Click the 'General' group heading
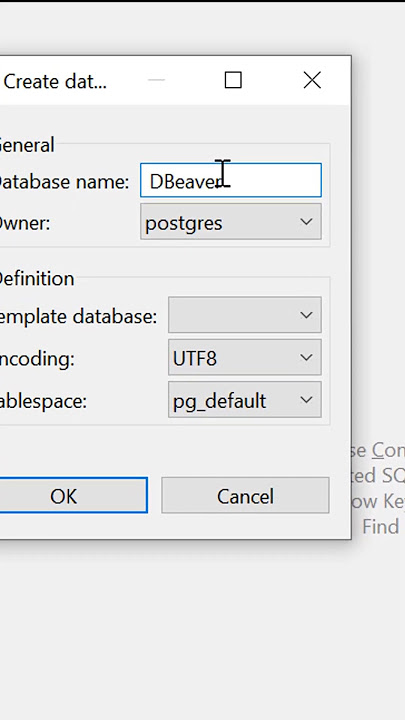 [x=27, y=145]
